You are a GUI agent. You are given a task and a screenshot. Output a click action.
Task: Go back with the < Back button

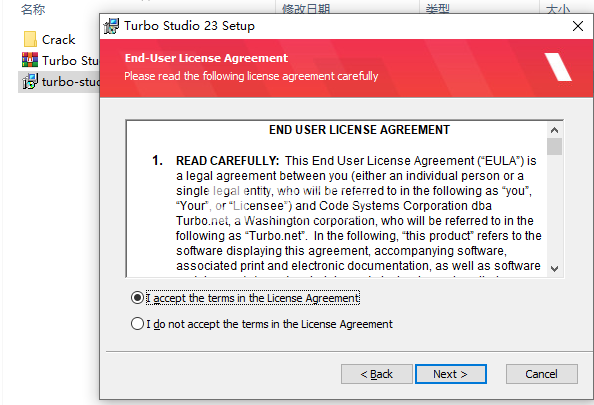click(x=377, y=374)
